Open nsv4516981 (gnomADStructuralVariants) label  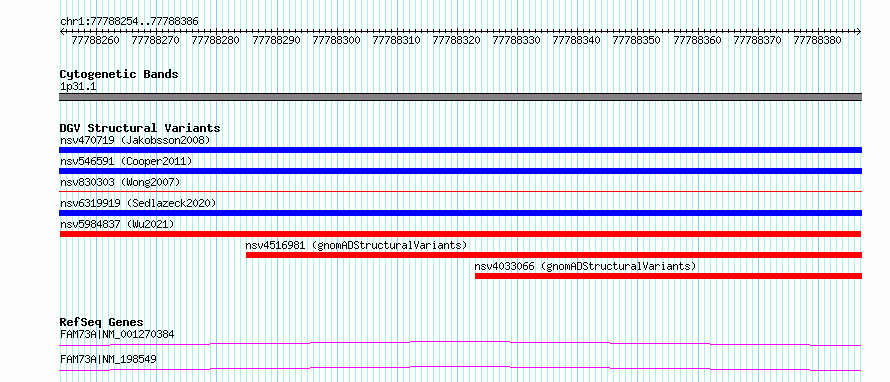click(356, 245)
